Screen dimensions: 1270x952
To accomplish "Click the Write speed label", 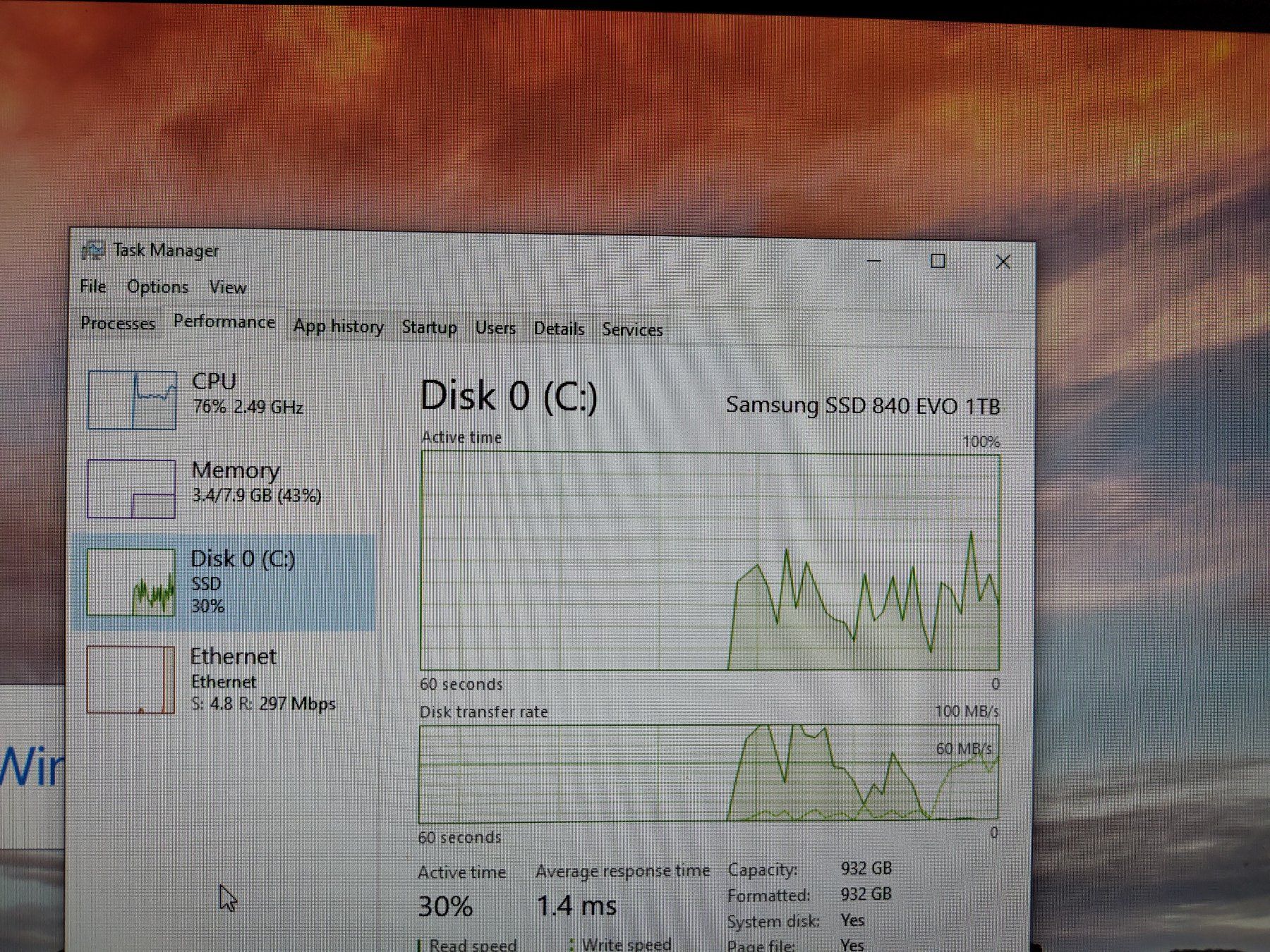I will (x=627, y=944).
